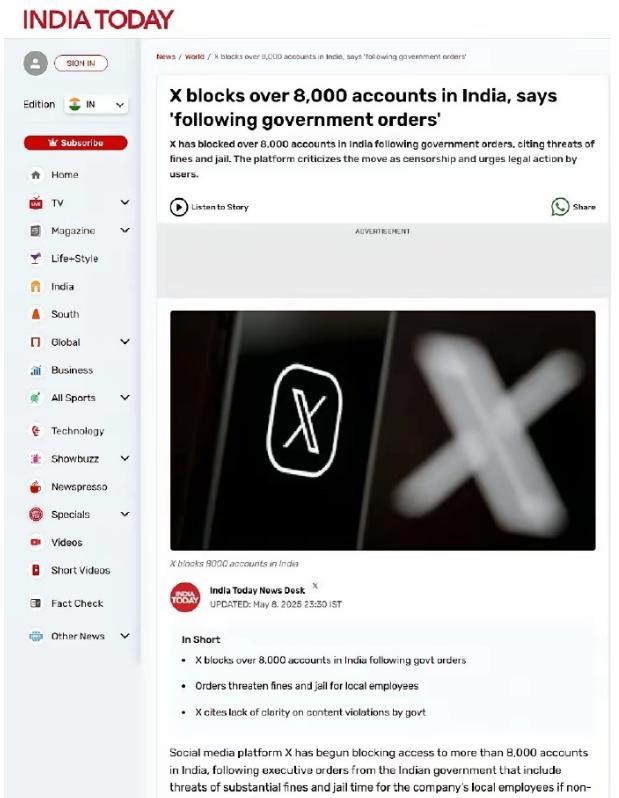Viewport: 619px width, 798px height.
Task: Click the Business chart icon
Action: [36, 370]
